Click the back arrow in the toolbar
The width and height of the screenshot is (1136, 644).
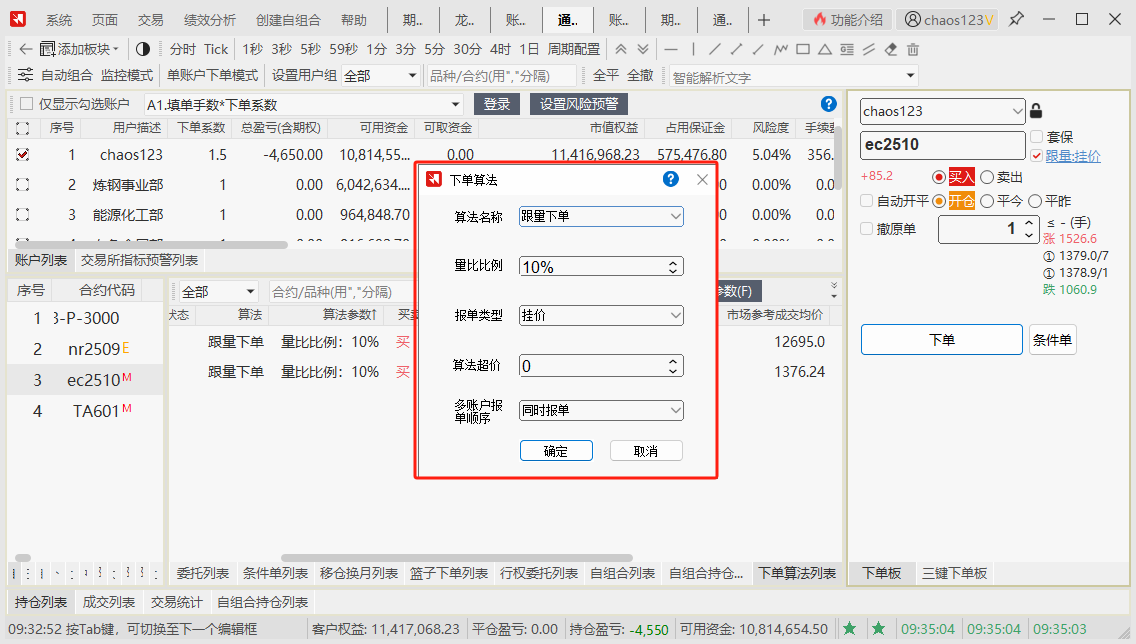coord(25,49)
